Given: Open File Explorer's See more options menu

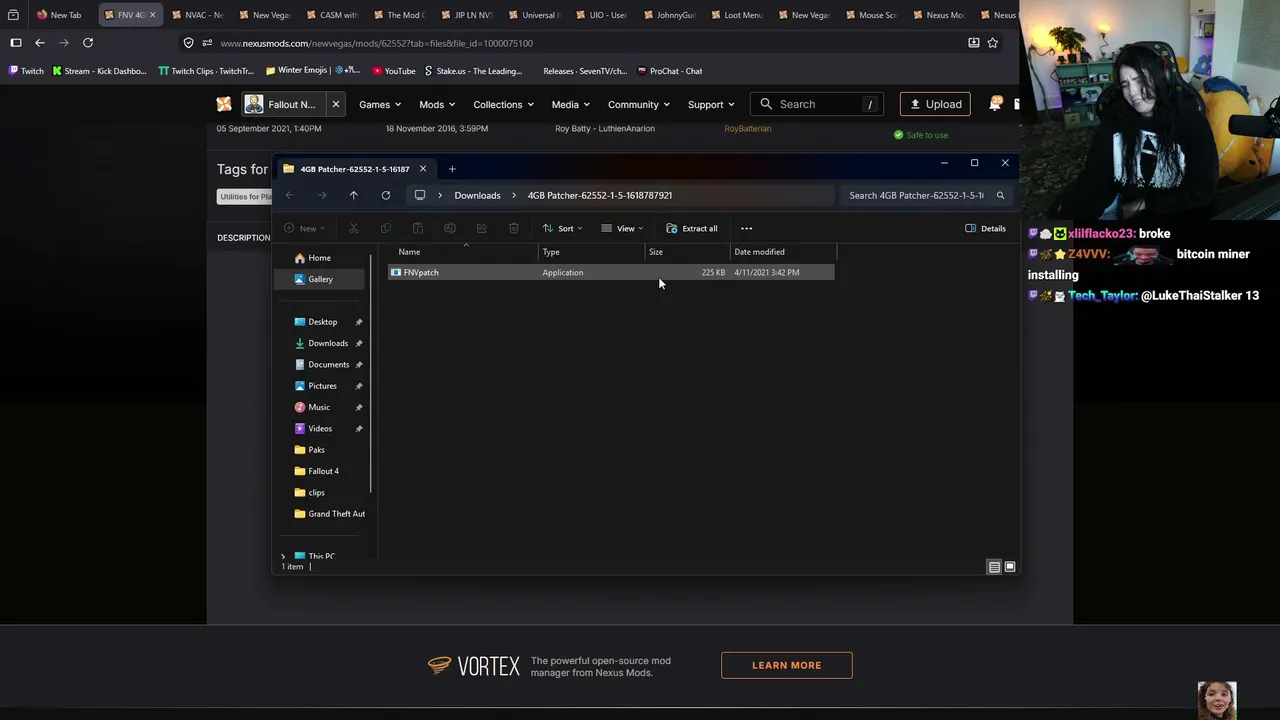Looking at the screenshot, I should tap(746, 228).
